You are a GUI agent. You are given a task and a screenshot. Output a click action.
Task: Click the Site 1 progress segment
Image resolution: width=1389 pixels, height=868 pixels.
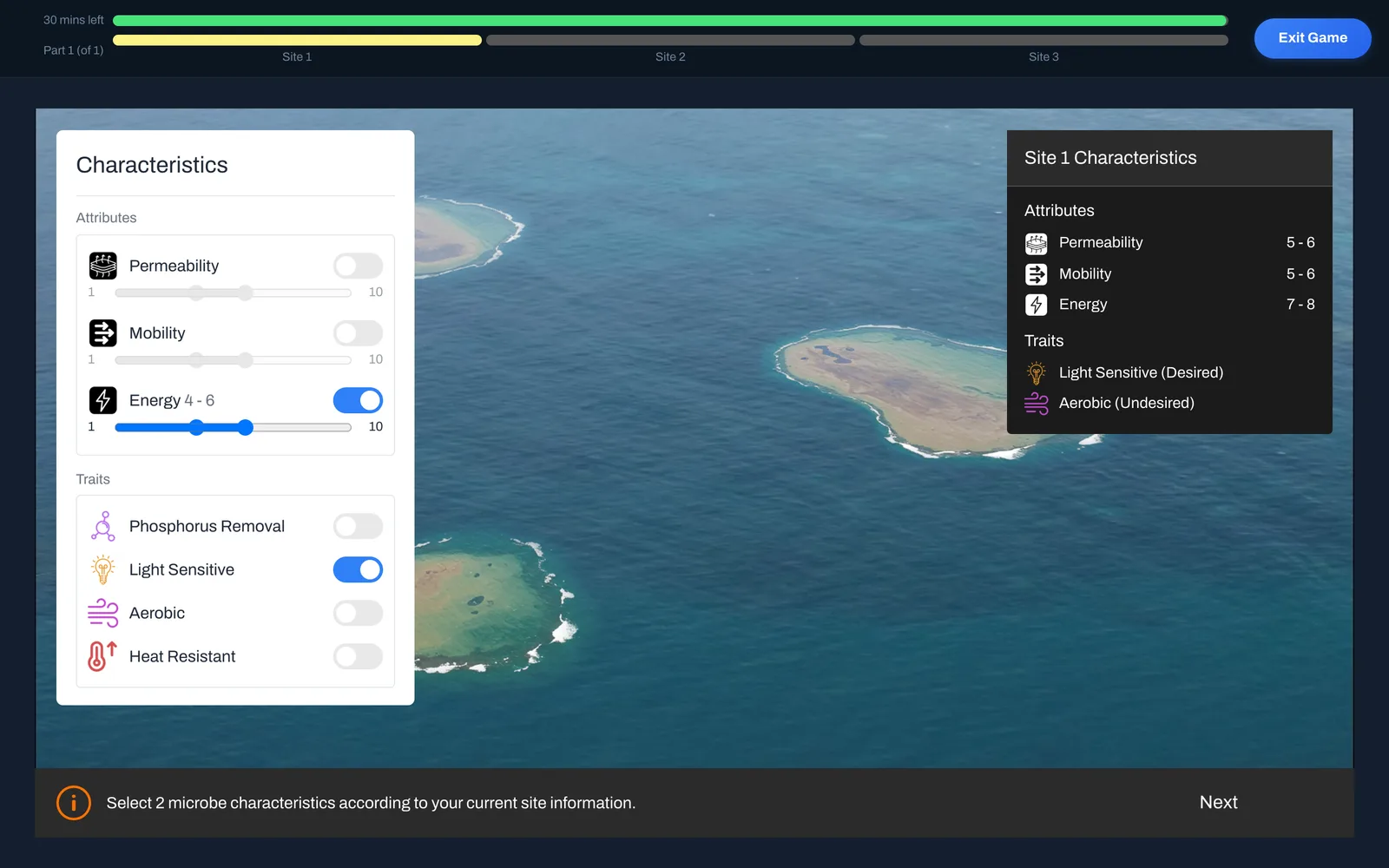[297, 40]
